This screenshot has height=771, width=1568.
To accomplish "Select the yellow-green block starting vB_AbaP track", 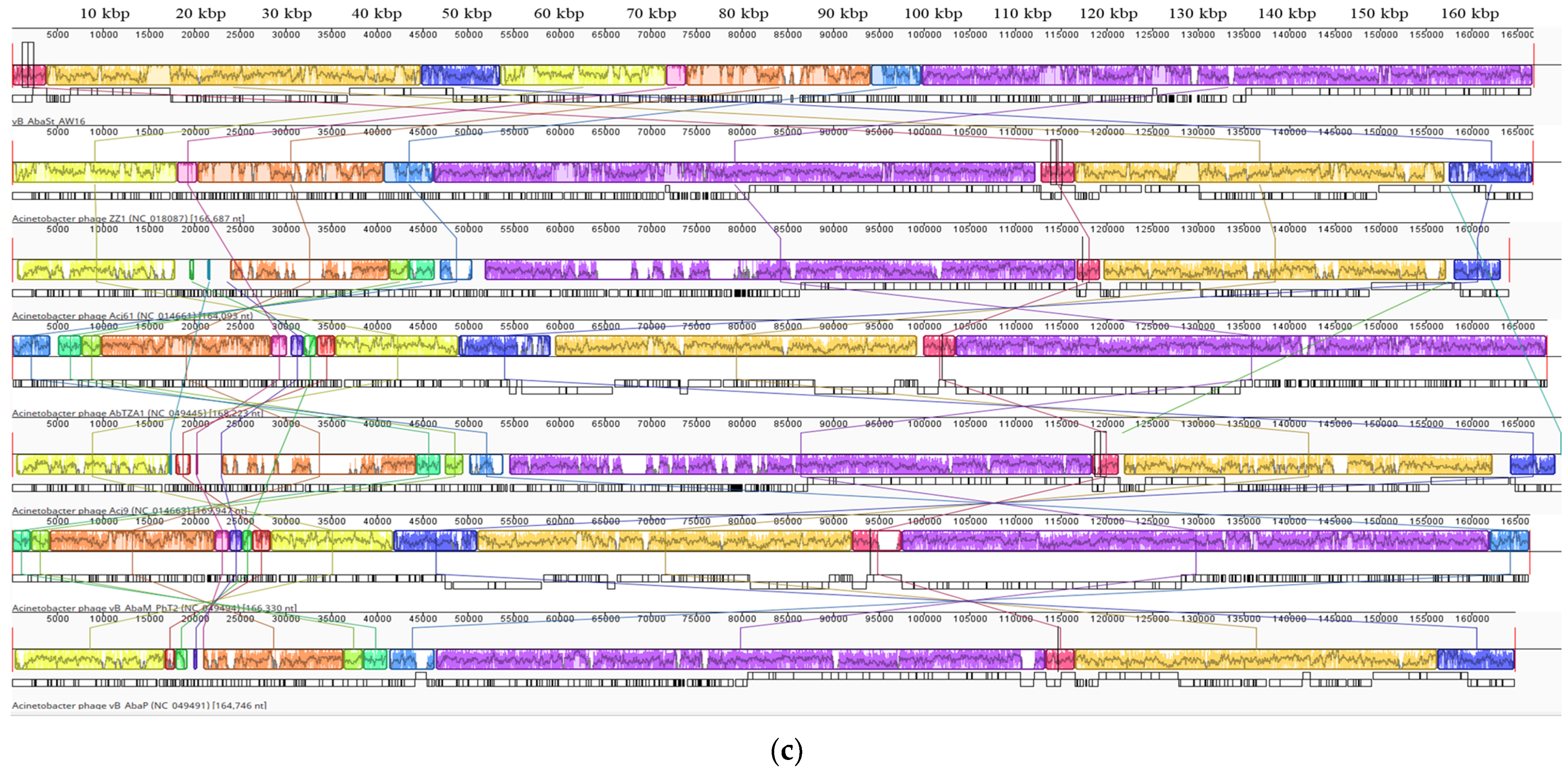I will [90, 659].
